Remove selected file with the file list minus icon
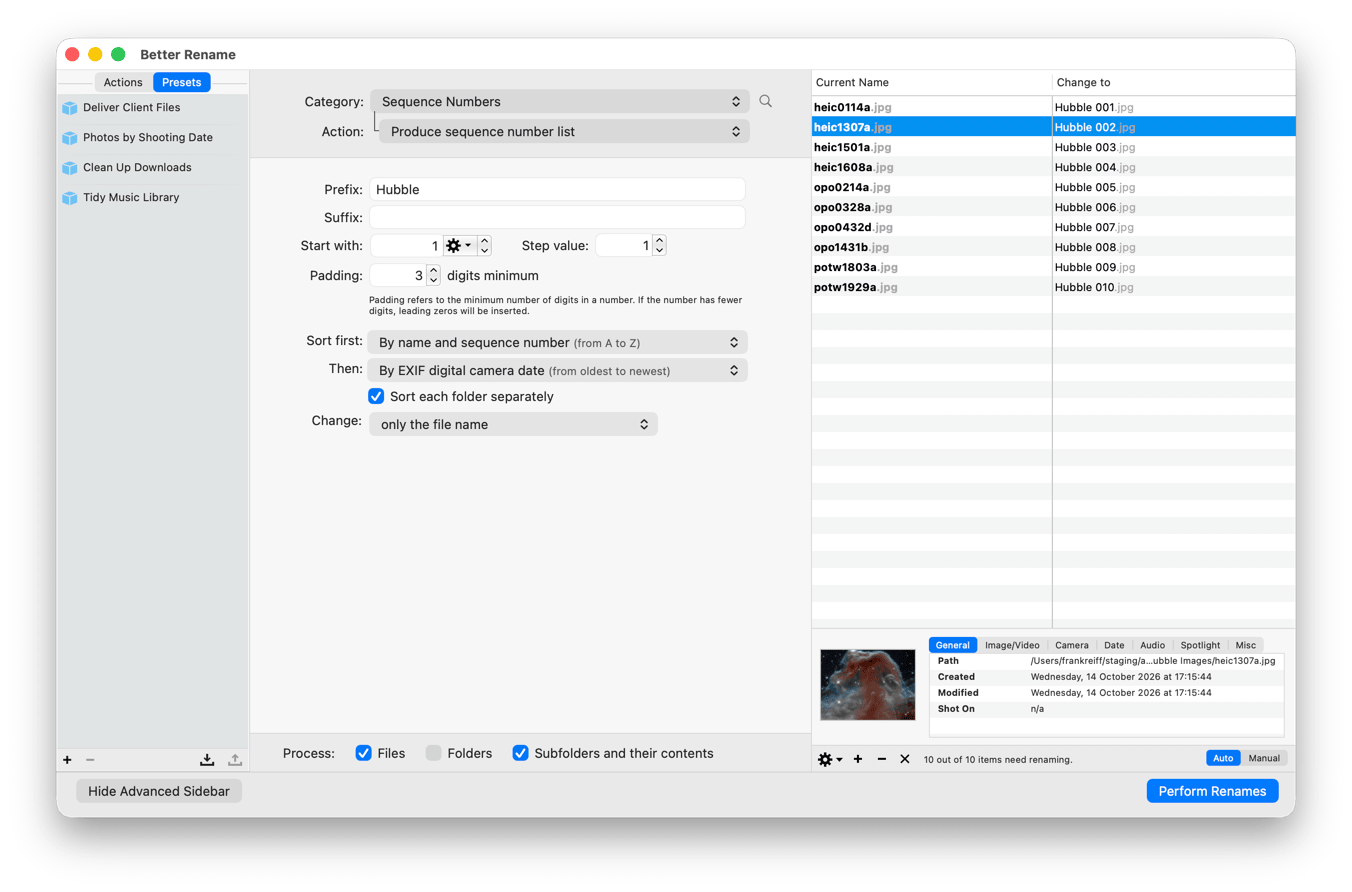This screenshot has height=892, width=1352. pyautogui.click(x=882, y=760)
